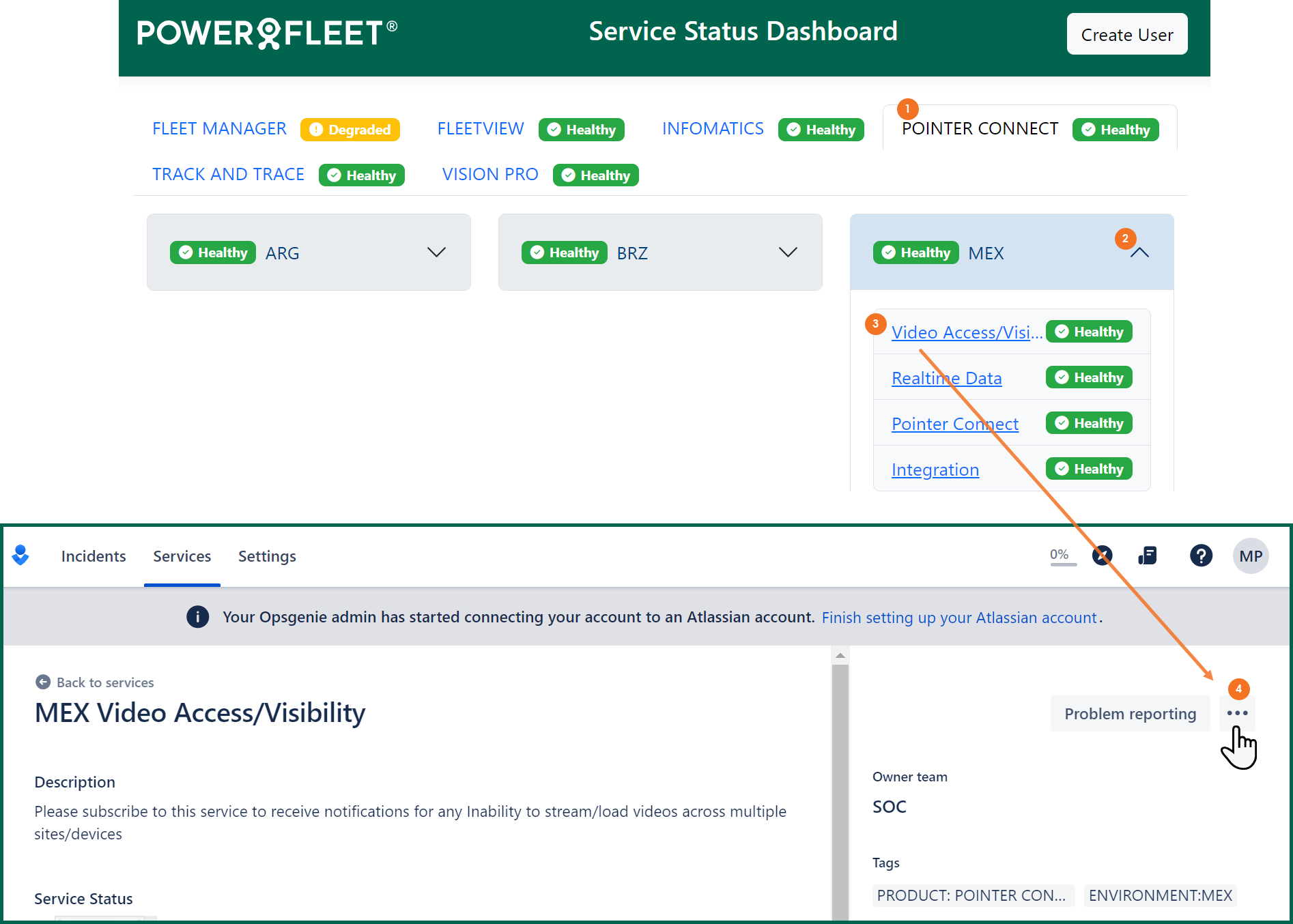Open the three dots more actions menu

(1237, 713)
